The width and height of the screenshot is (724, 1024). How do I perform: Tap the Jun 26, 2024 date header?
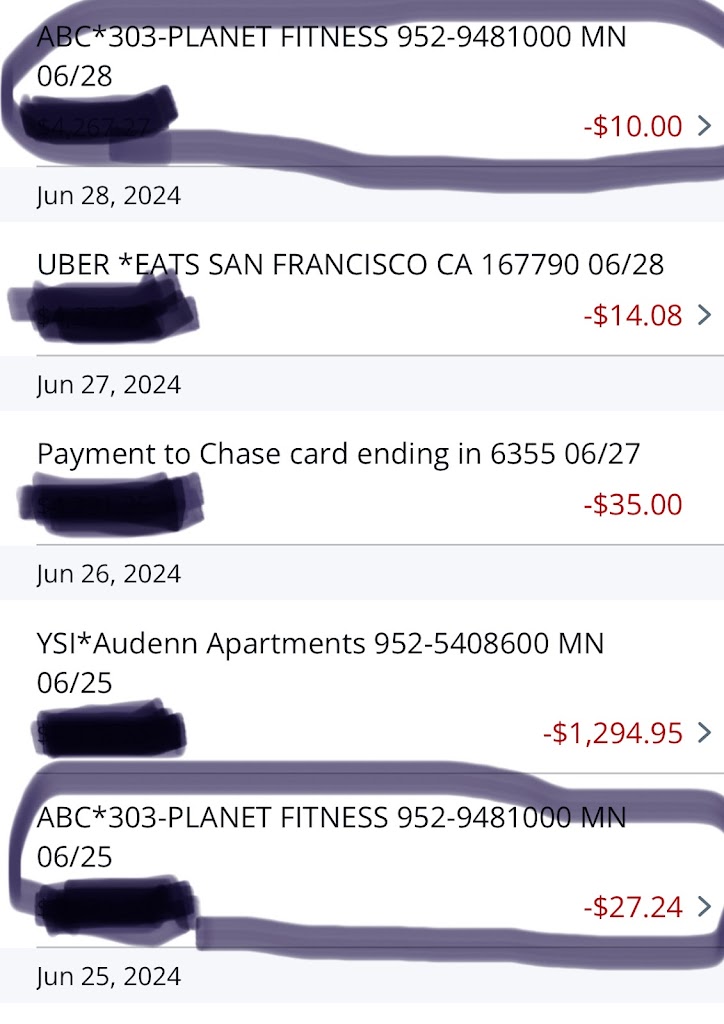coord(109,574)
